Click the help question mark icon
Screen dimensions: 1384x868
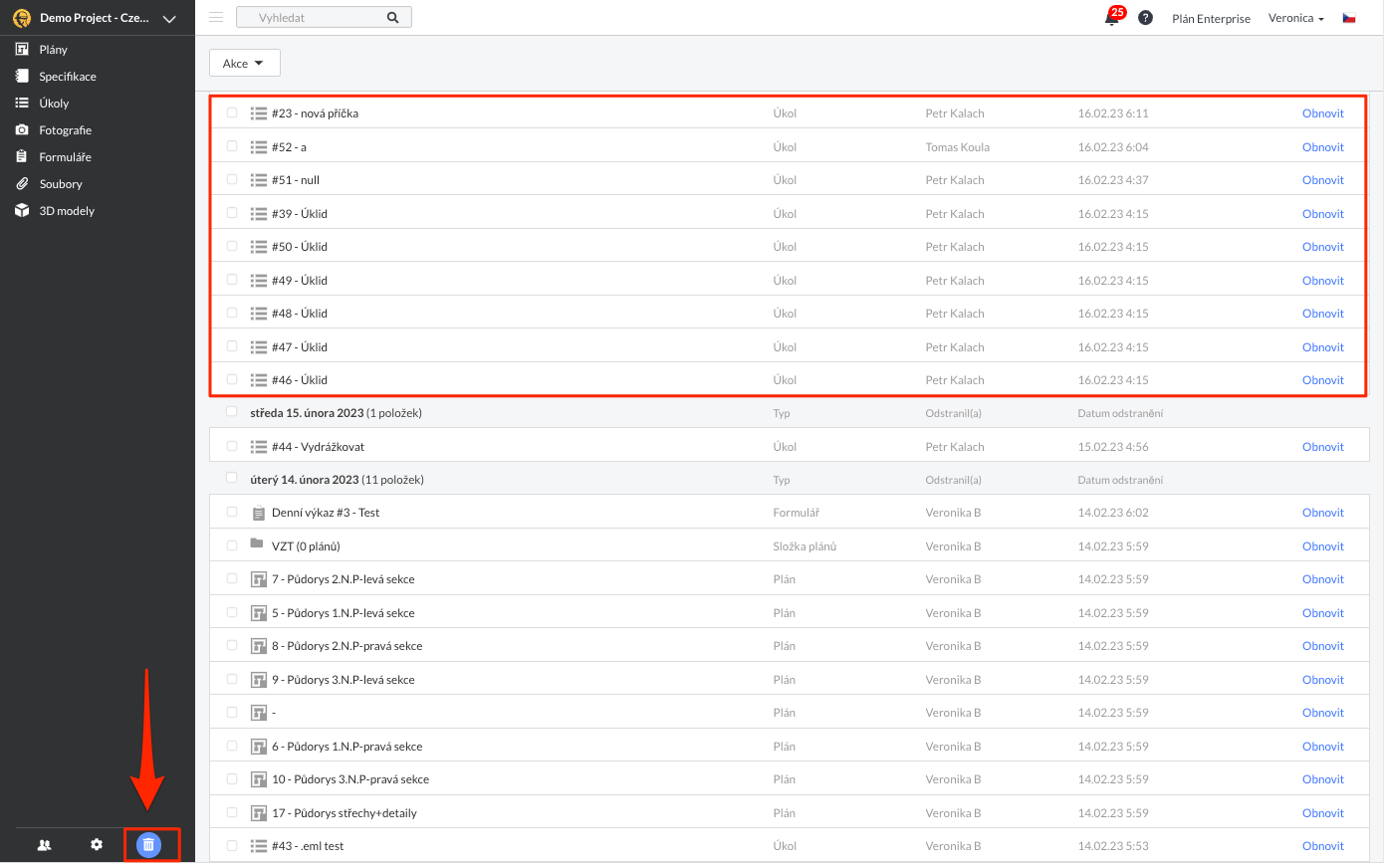1145,18
